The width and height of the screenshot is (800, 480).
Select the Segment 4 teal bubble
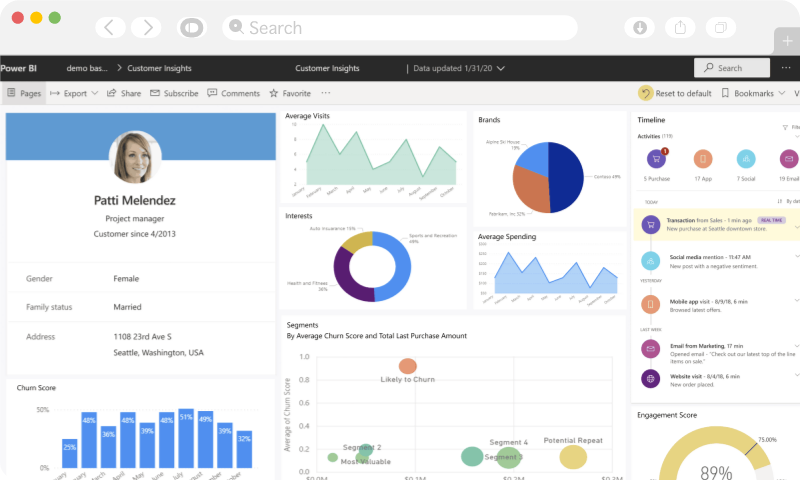pos(472,457)
